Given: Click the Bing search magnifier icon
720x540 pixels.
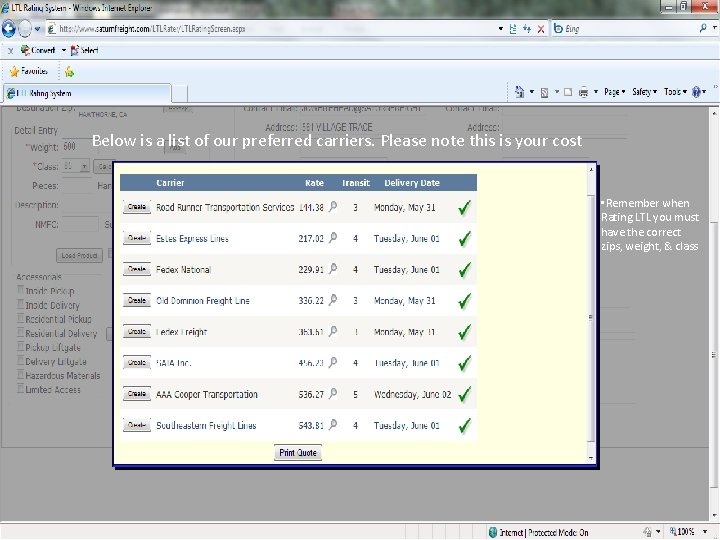Looking at the screenshot, I should pyautogui.click(x=703, y=28).
